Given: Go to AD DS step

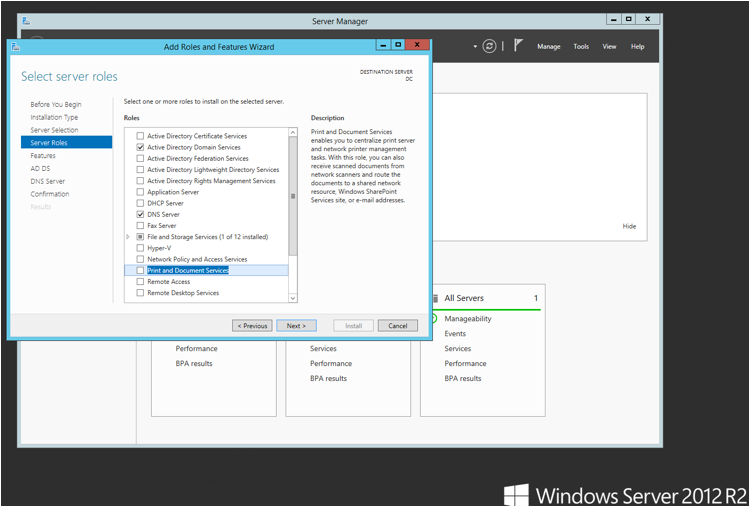Looking at the screenshot, I should click(x=40, y=168).
